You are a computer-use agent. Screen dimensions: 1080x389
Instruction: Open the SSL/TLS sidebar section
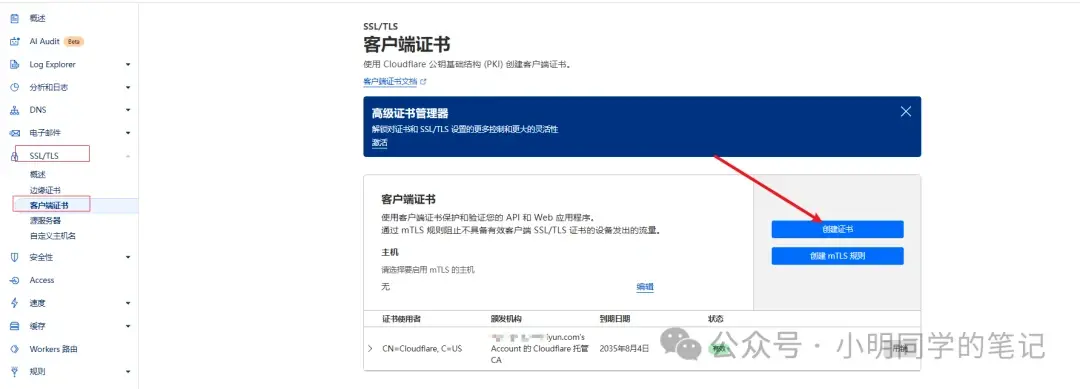[x=44, y=156]
